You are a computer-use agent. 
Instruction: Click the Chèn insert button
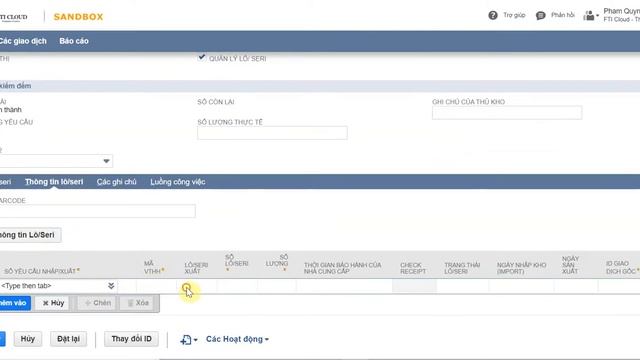97,303
